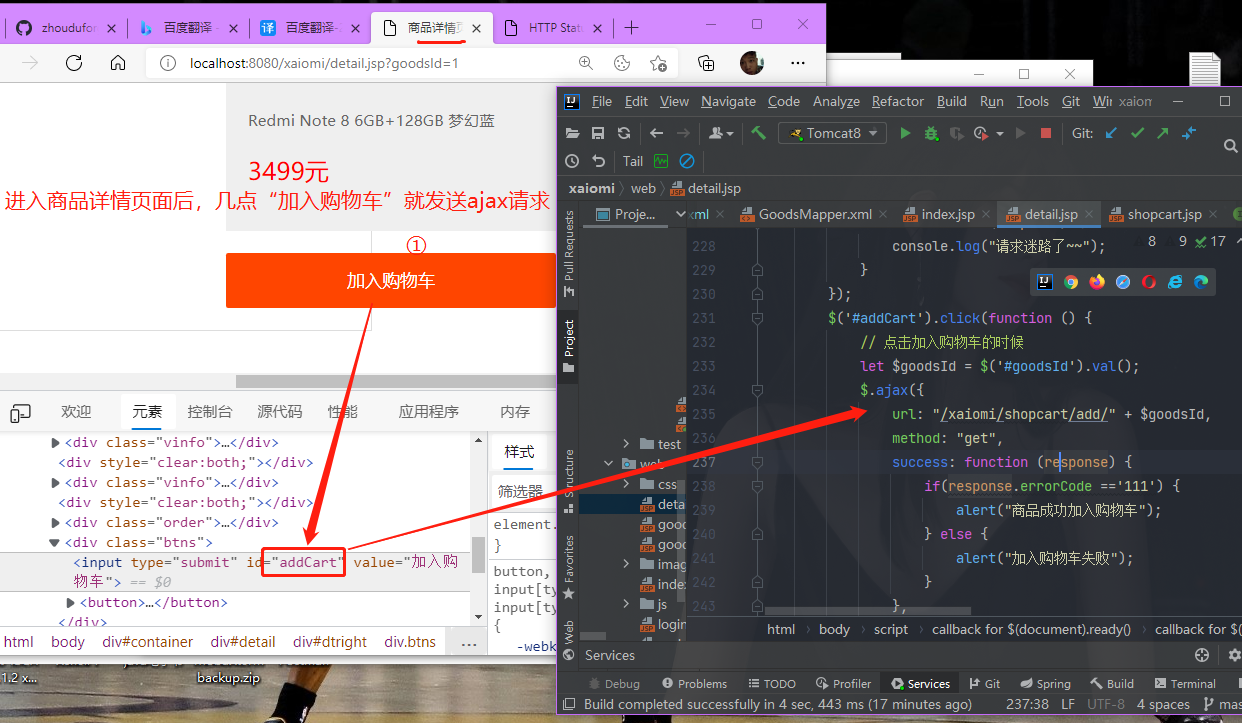Click the Git commit checkmark icon

coord(1137,133)
